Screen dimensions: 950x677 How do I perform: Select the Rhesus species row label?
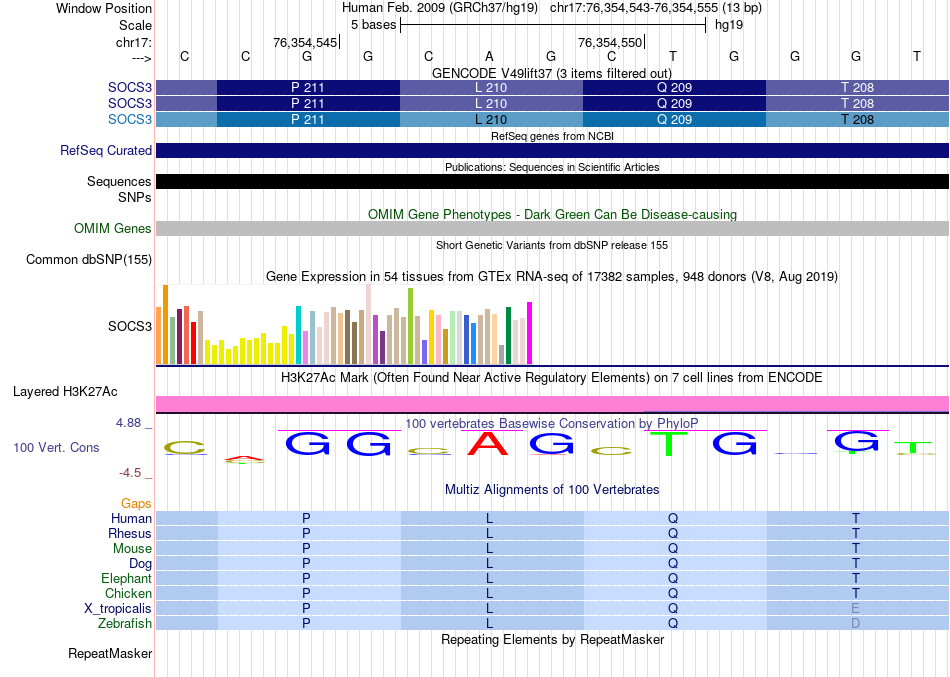tap(130, 533)
